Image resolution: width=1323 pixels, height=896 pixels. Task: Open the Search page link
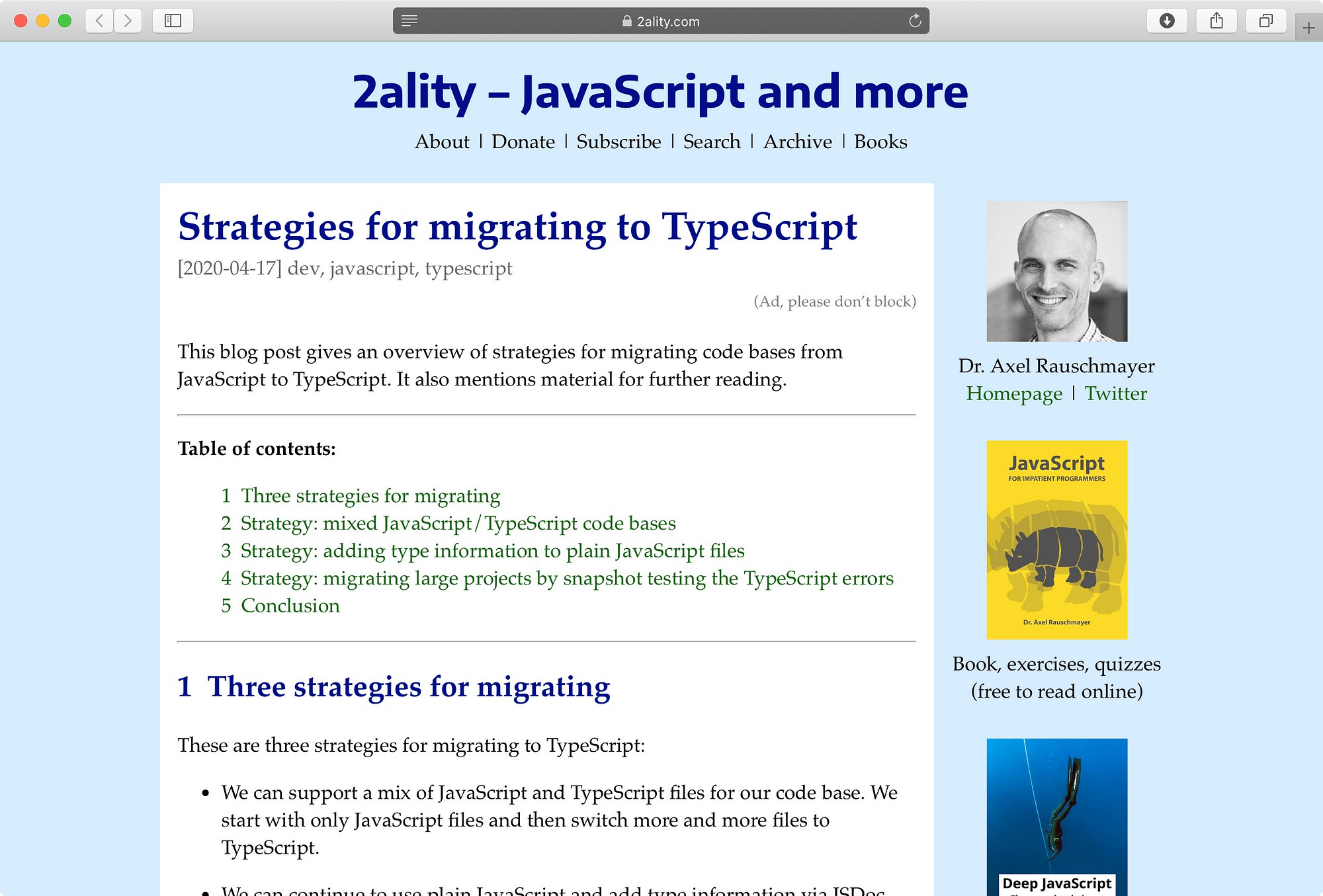[x=712, y=142]
